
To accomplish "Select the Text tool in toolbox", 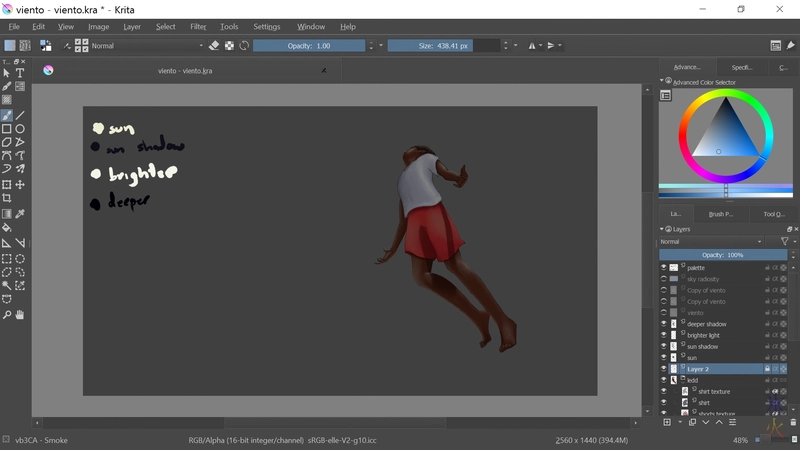I will coord(20,73).
